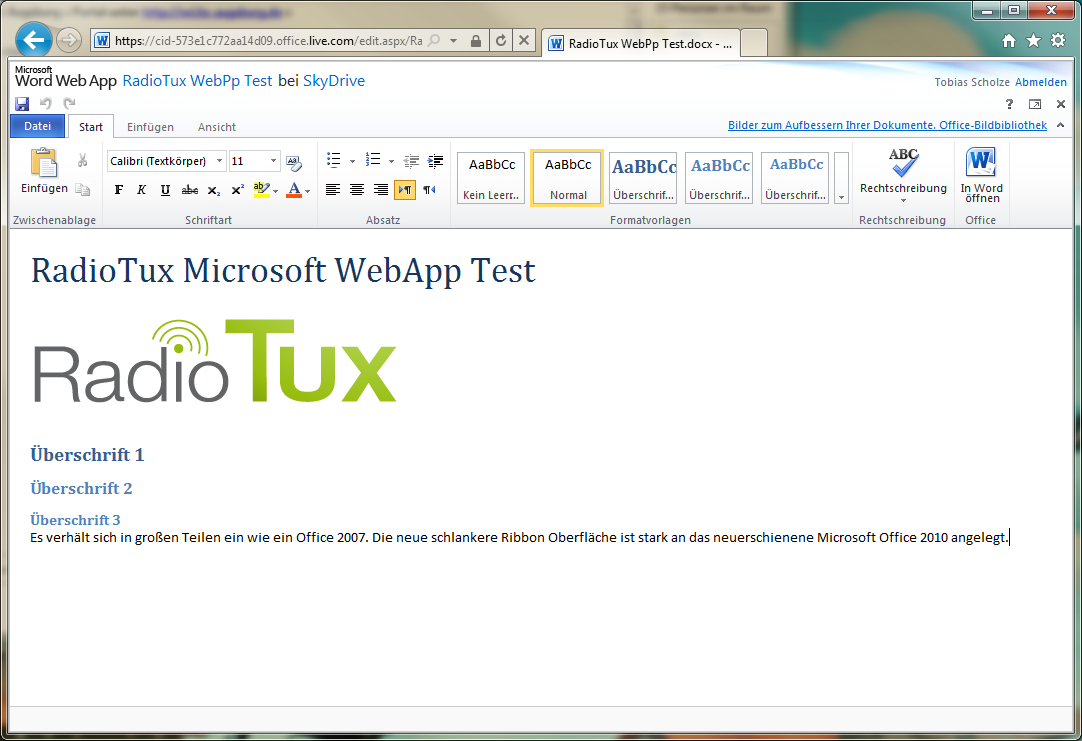Apply yellow text highlight color
The width and height of the screenshot is (1082, 741).
coord(261,190)
